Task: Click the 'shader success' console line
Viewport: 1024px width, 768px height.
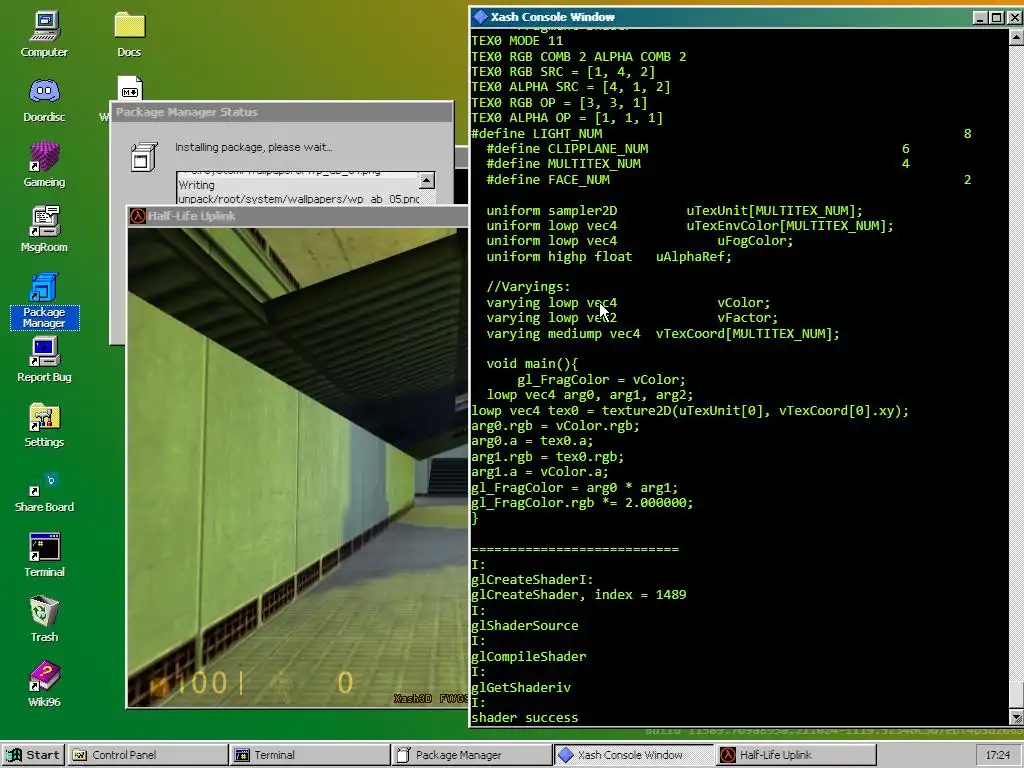Action: pyautogui.click(x=524, y=718)
